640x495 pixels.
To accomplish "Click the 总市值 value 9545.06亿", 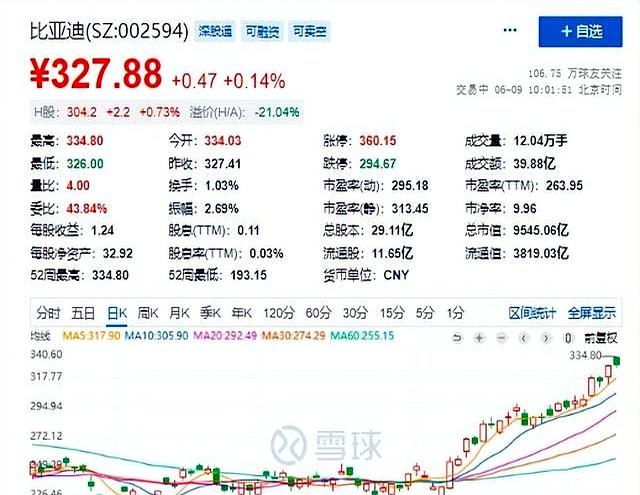I will (x=541, y=230).
